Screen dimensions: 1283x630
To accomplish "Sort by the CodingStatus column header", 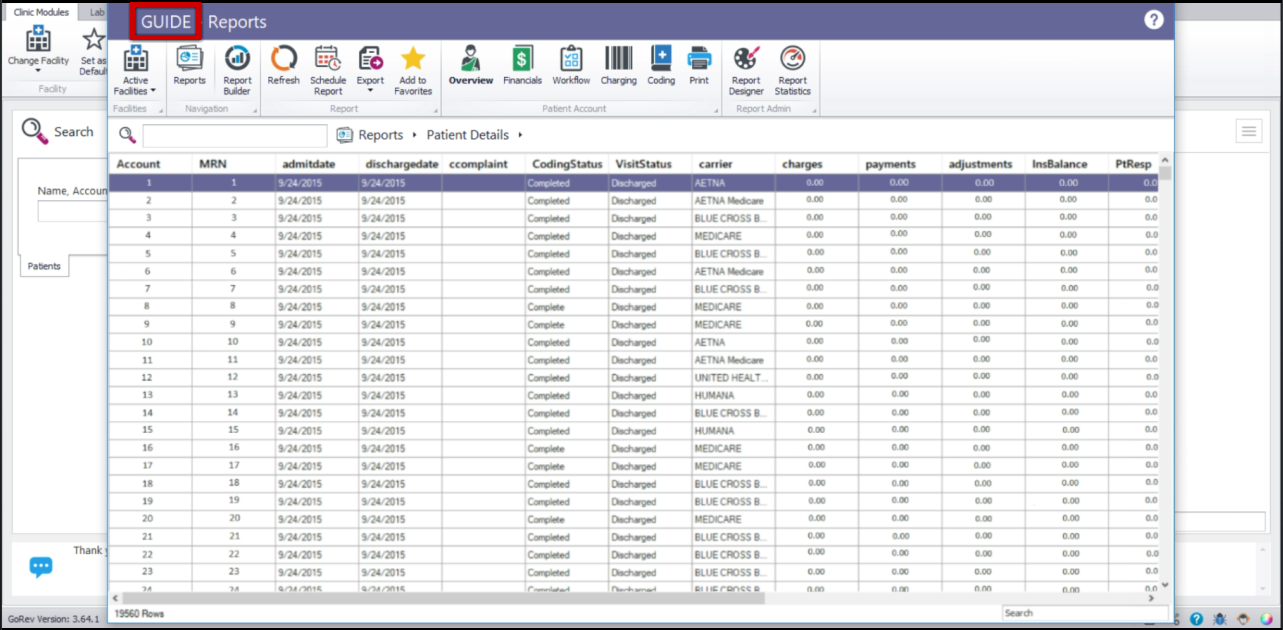I will pyautogui.click(x=567, y=164).
